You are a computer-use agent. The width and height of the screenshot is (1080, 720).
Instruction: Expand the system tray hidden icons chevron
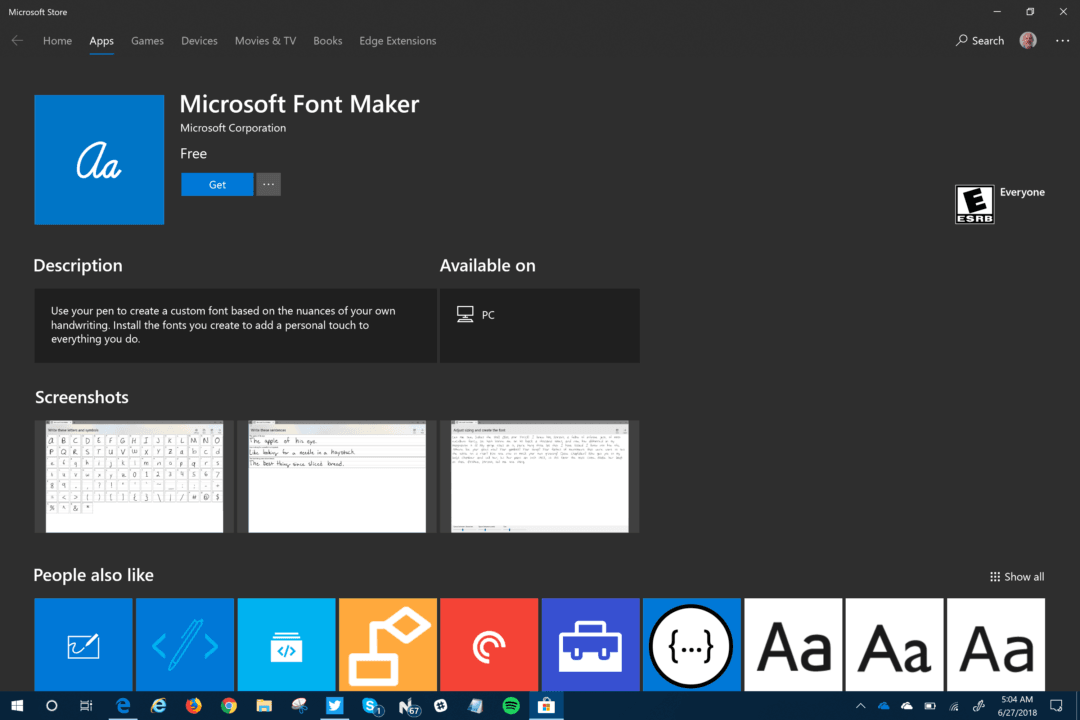click(860, 706)
